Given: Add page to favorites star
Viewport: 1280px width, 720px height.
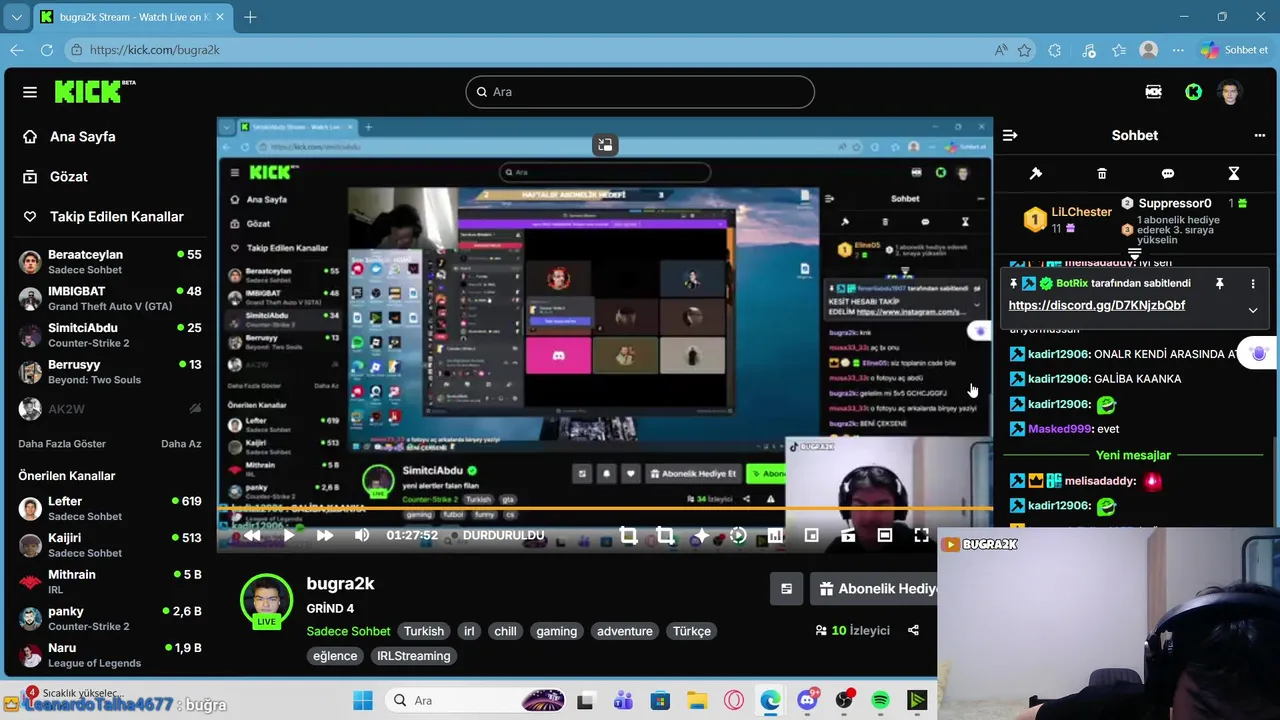Looking at the screenshot, I should click(x=1025, y=50).
